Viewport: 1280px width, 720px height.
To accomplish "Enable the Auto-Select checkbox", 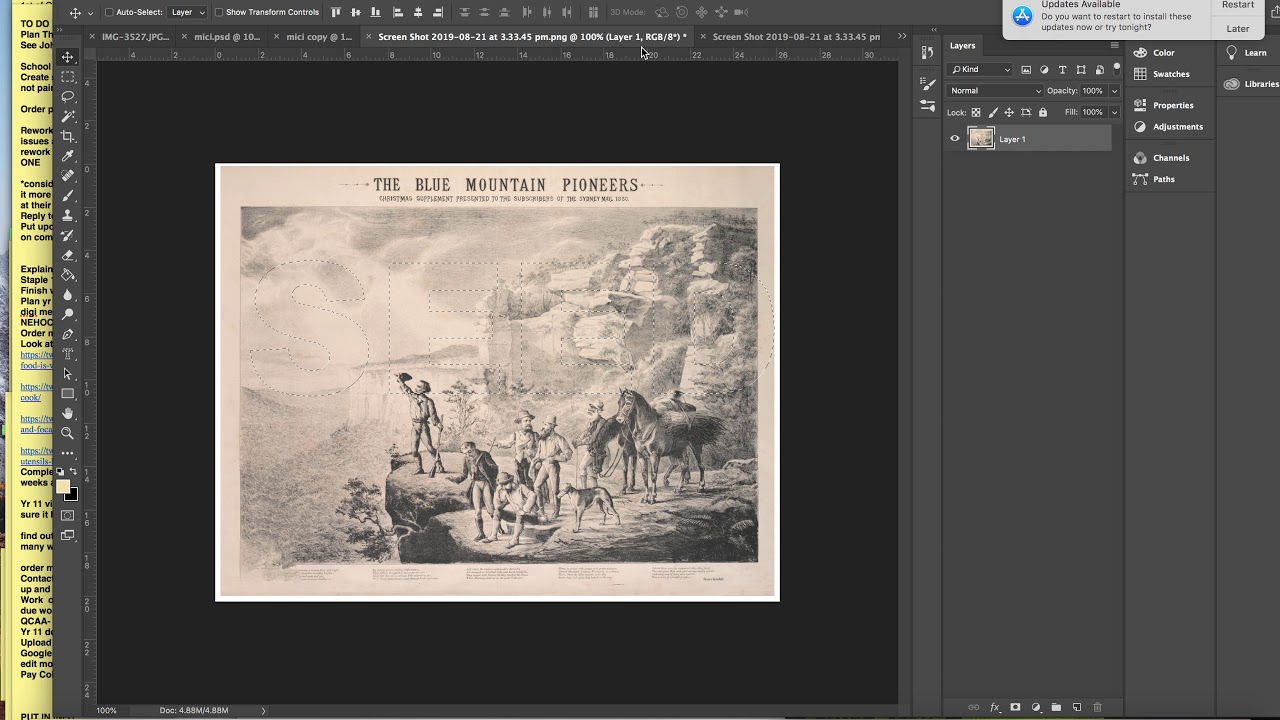I will [109, 12].
